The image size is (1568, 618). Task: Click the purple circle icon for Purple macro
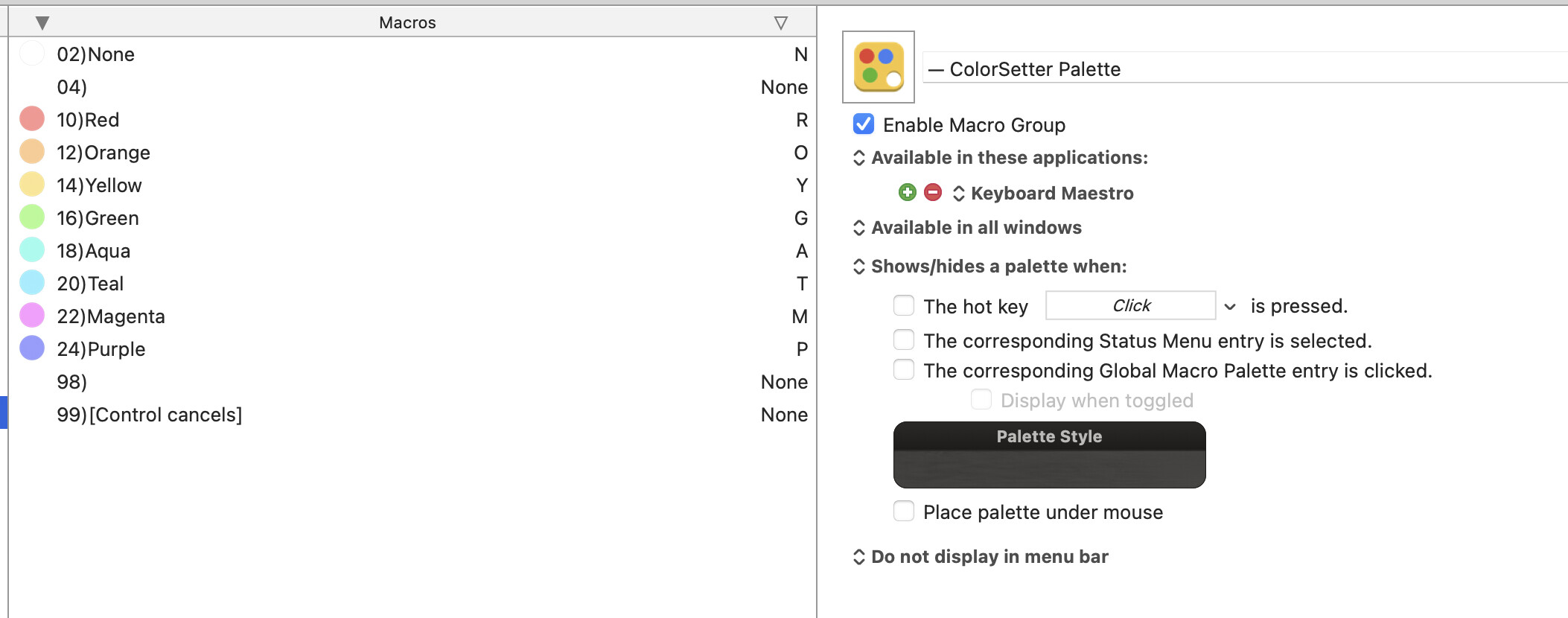point(32,348)
